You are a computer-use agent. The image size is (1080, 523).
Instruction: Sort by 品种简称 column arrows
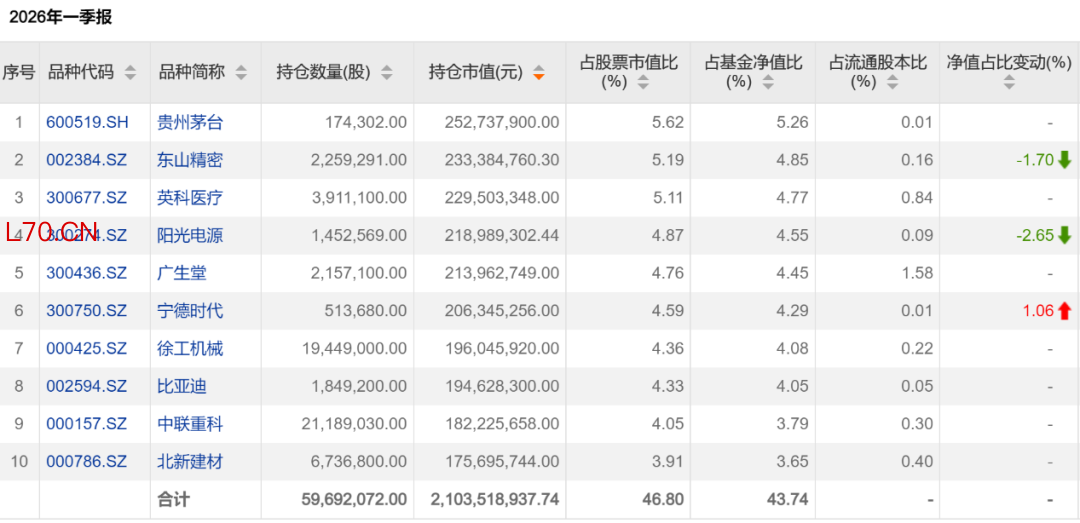[x=240, y=72]
